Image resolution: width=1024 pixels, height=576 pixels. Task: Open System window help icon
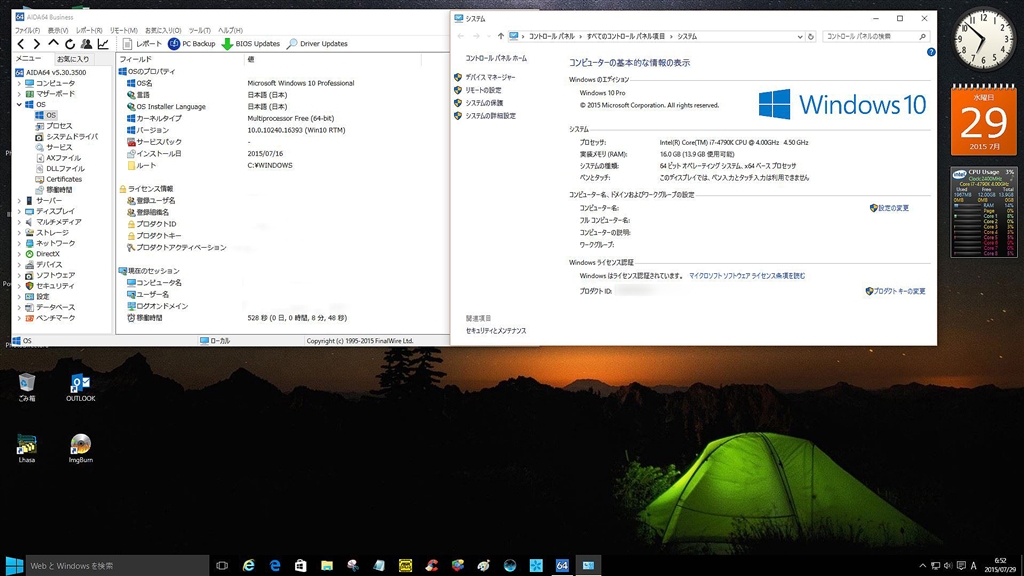click(931, 52)
